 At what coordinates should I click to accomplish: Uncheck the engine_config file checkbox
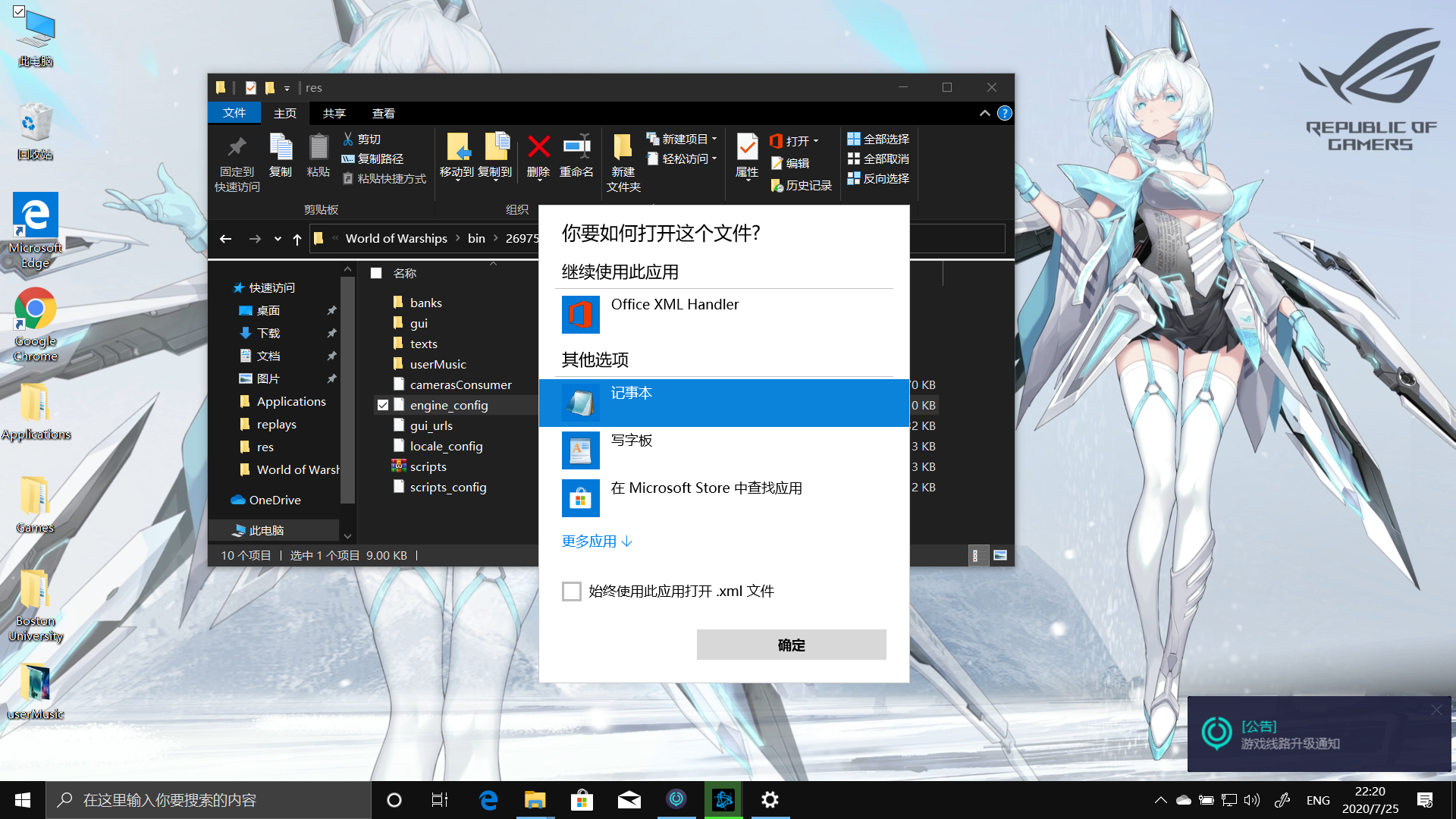coord(383,406)
